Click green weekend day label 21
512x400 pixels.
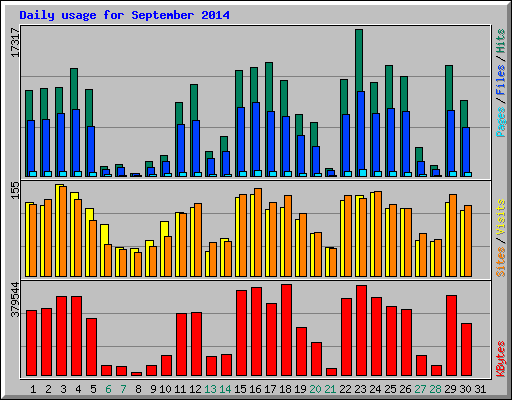330,389
